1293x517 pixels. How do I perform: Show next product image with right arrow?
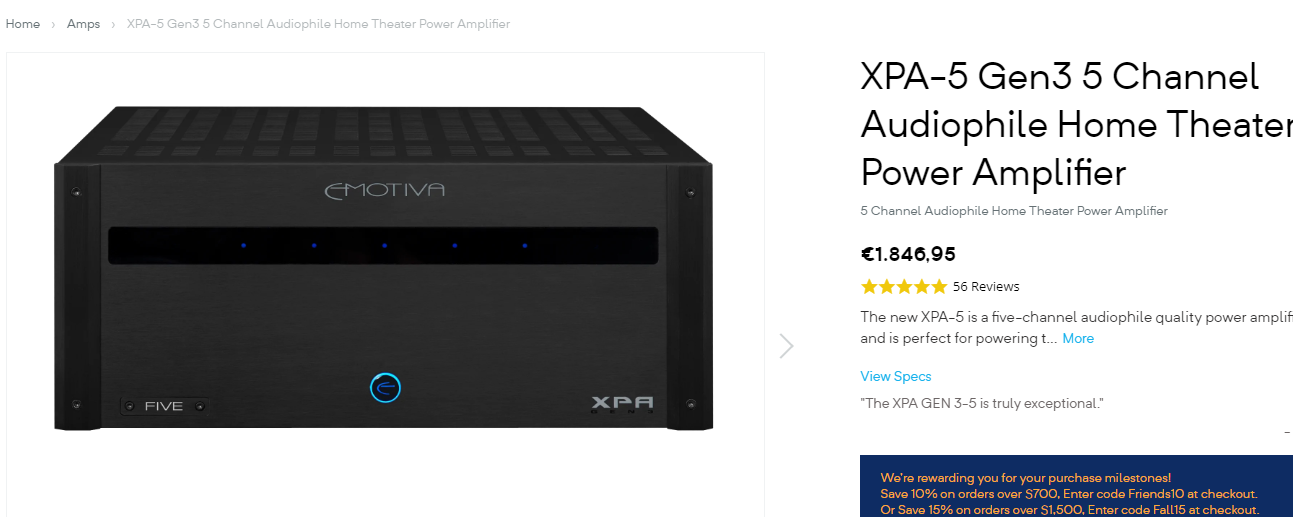point(787,346)
